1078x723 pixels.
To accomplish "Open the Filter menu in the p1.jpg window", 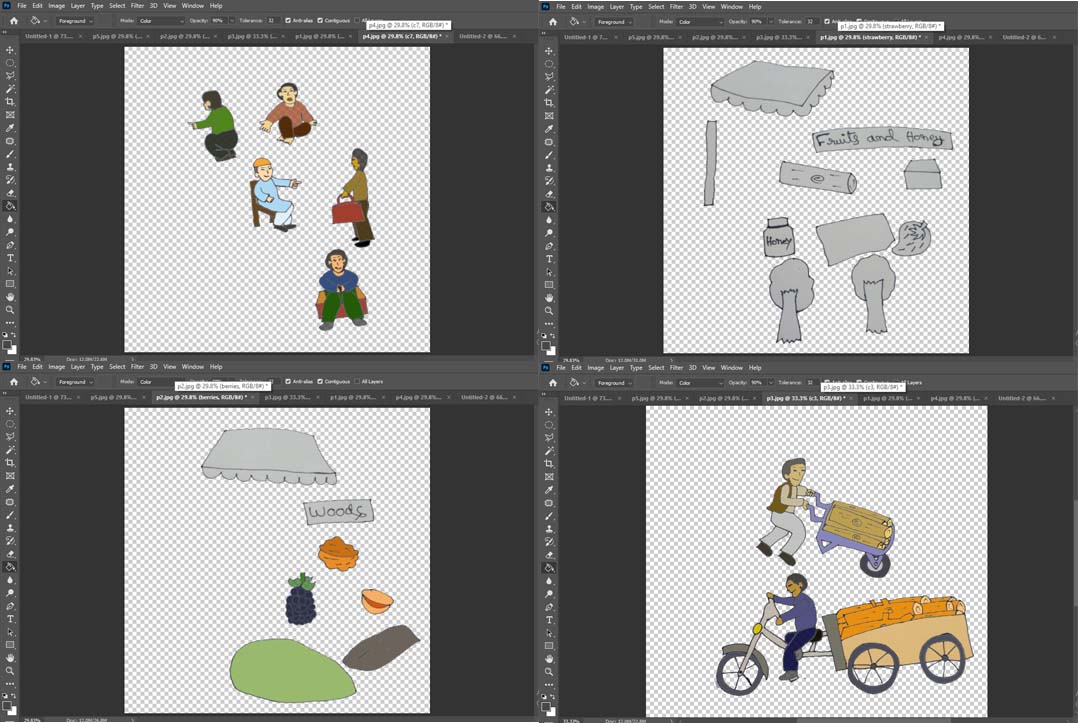I will [x=676, y=6].
